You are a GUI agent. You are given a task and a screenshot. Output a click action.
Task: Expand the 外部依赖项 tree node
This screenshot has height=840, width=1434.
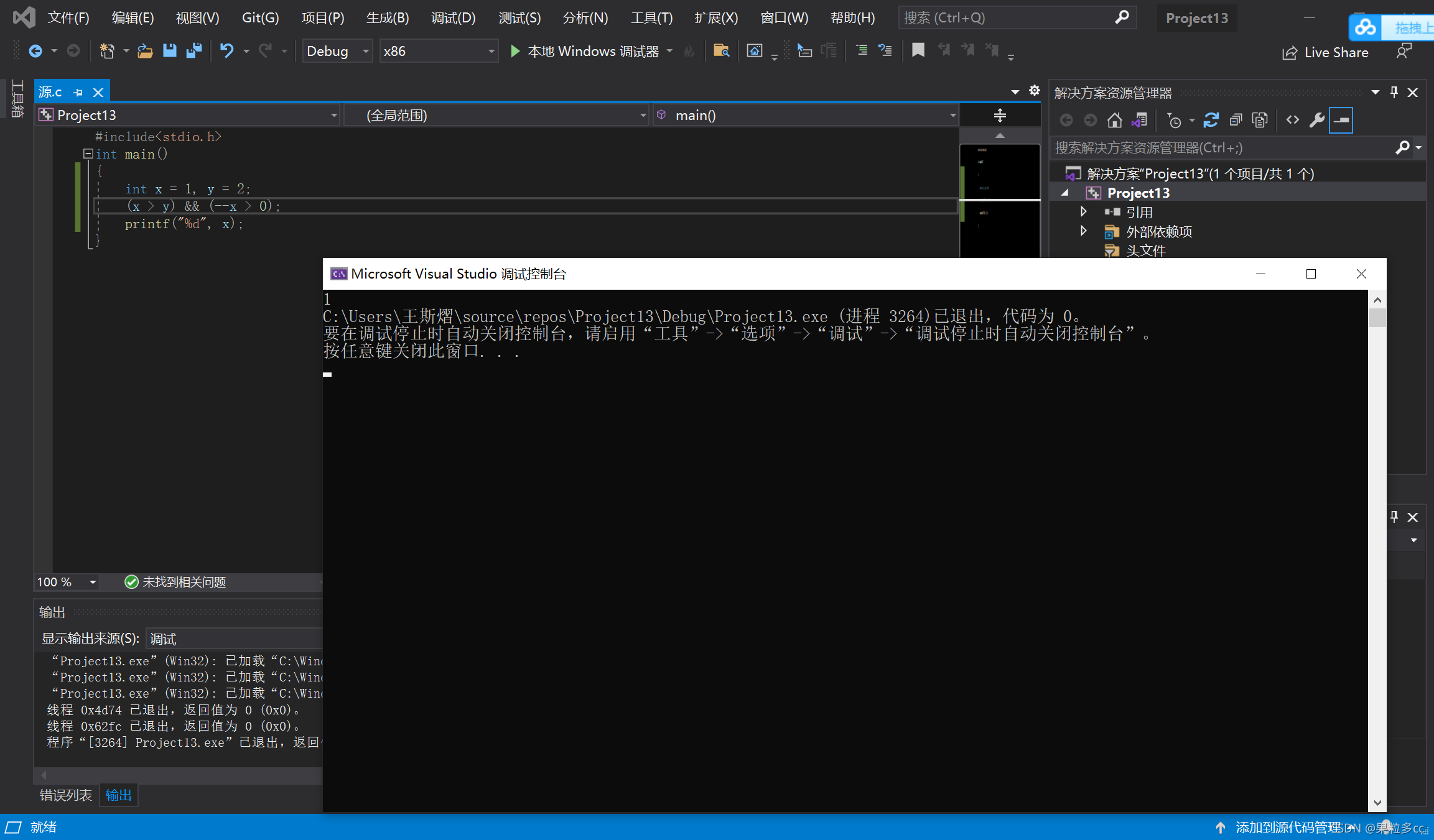pos(1083,231)
